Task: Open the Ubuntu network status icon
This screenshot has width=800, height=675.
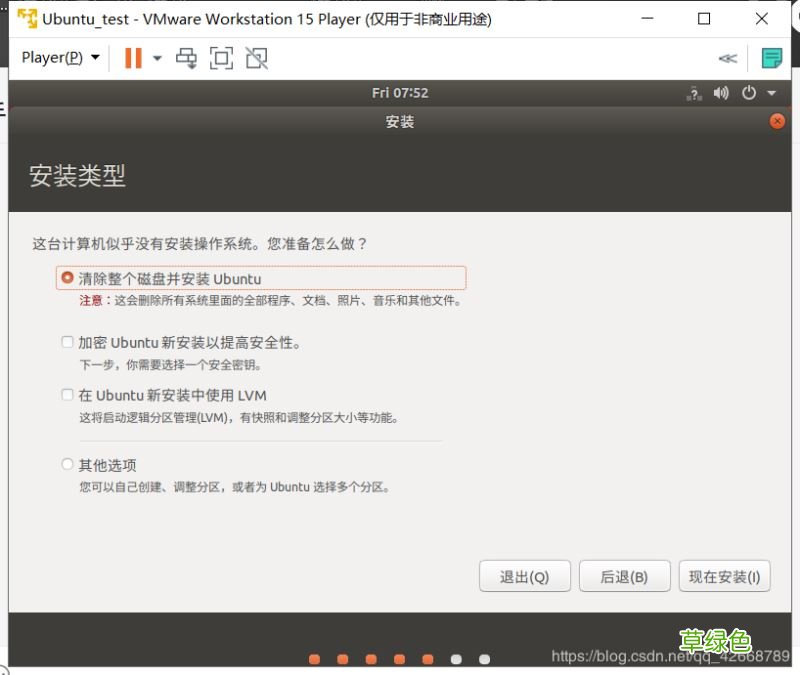Action: click(694, 93)
